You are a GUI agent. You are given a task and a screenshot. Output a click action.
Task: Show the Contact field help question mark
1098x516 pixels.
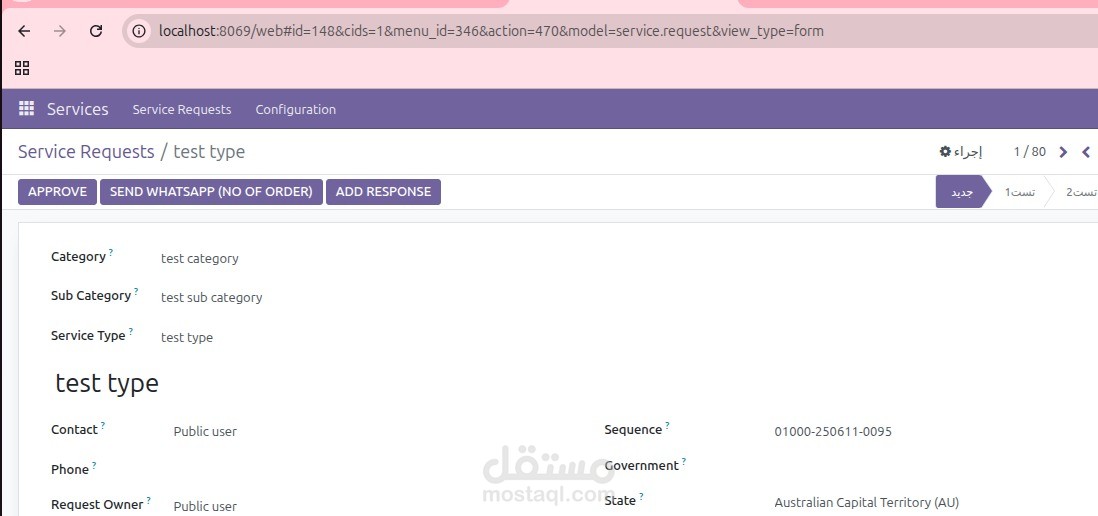(103, 425)
